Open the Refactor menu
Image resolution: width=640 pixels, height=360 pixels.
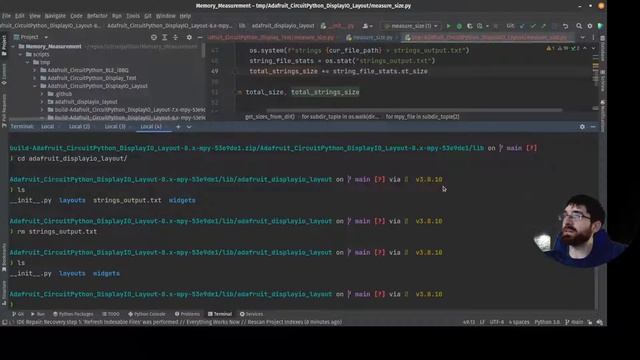click(x=97, y=16)
